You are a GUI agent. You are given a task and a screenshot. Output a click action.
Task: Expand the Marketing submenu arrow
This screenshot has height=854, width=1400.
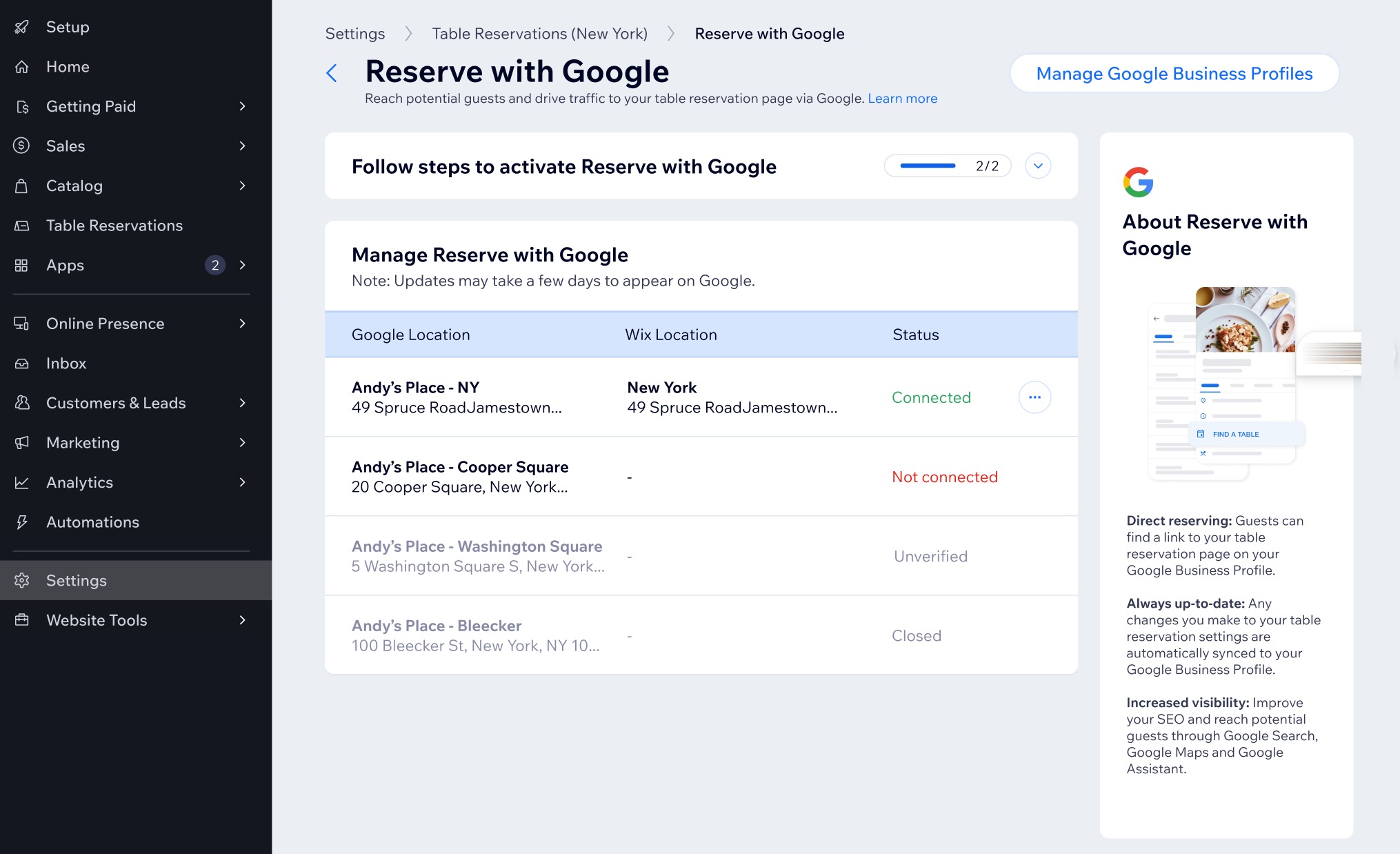(242, 443)
